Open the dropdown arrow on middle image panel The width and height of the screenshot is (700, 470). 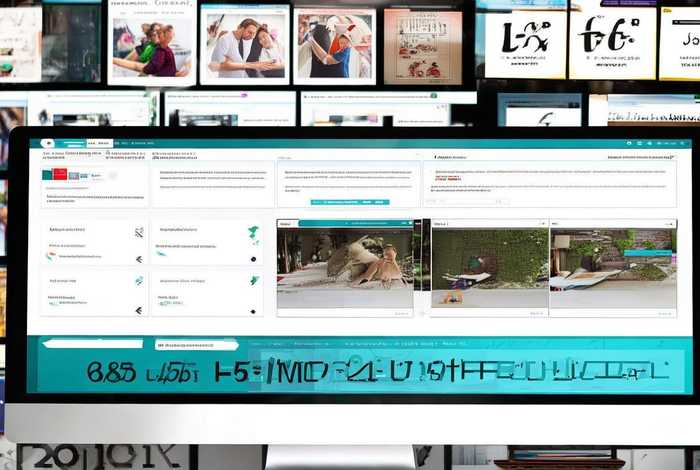(542, 224)
